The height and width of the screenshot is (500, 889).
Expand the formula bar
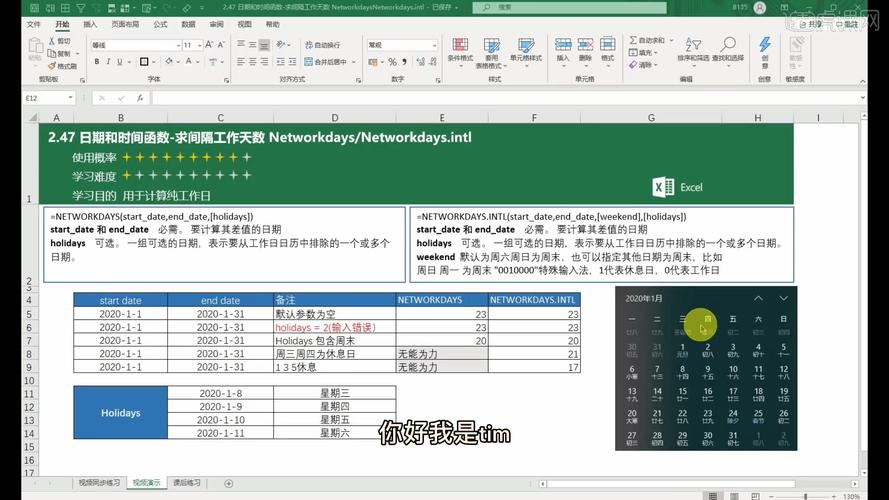[862, 98]
